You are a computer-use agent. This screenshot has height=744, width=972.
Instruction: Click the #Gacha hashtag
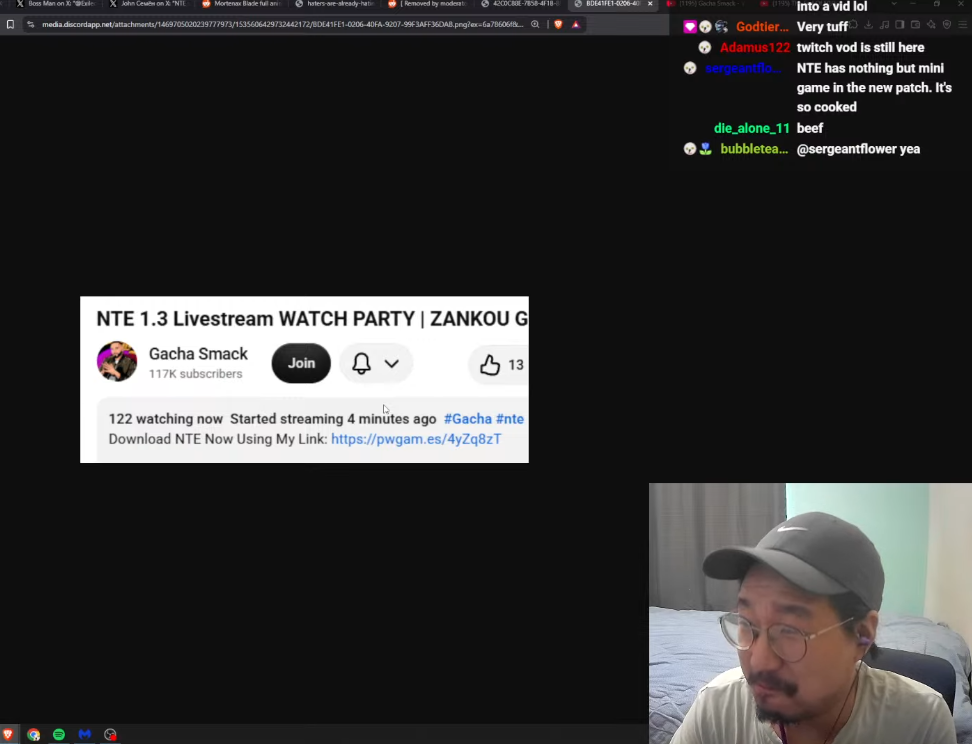coord(468,419)
